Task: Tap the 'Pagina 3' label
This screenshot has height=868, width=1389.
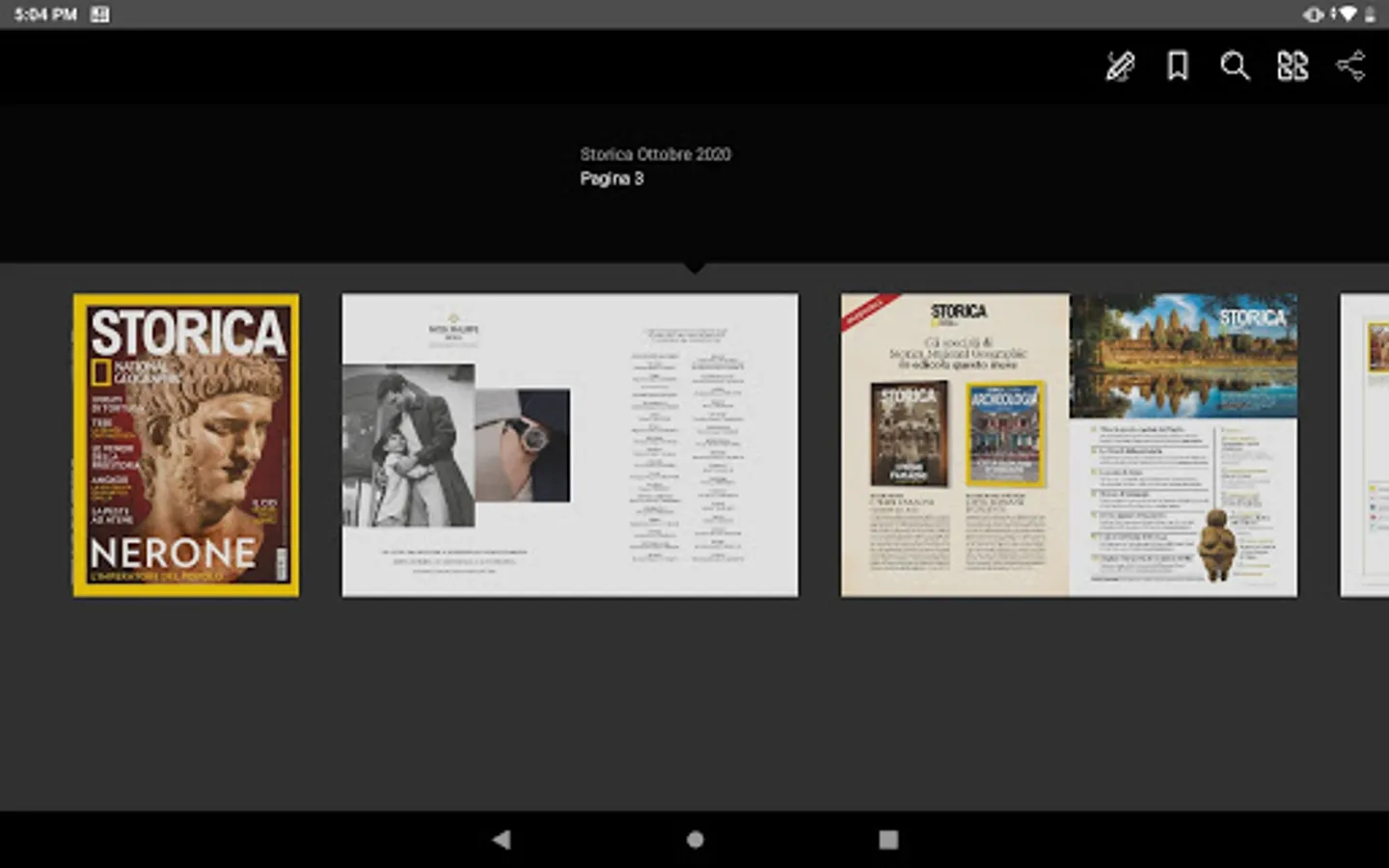Action: click(x=612, y=178)
